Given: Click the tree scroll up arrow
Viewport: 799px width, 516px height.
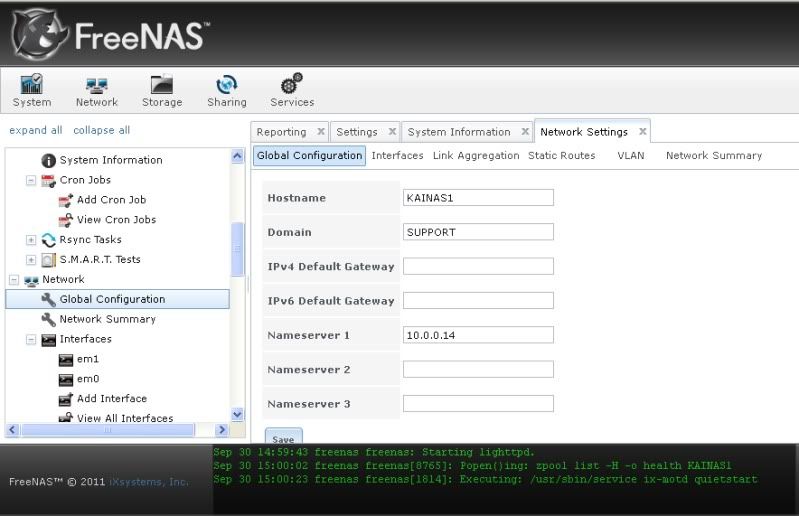Looking at the screenshot, I should 237,156.
